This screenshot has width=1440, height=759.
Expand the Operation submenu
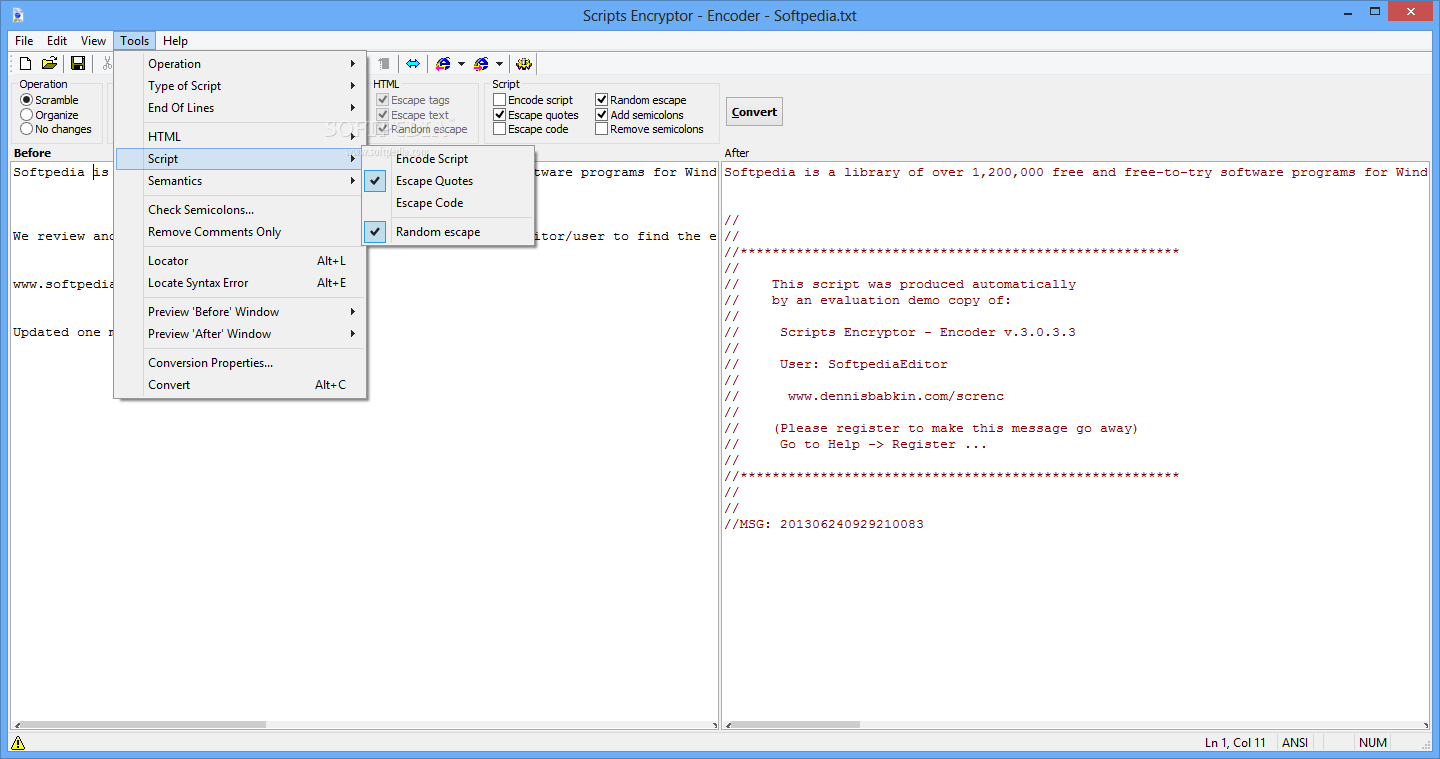point(240,64)
